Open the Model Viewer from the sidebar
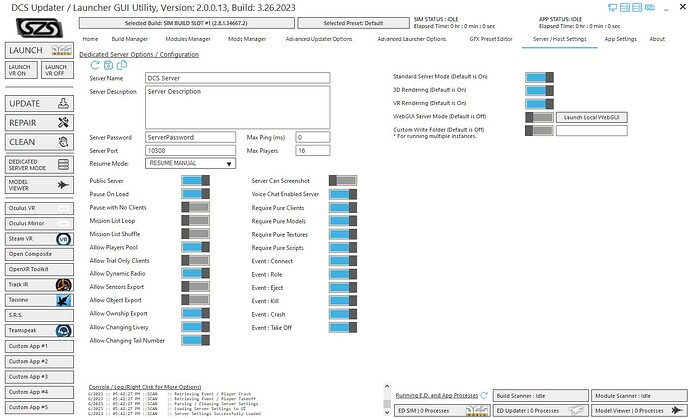This screenshot has width=690, height=418. click(x=39, y=185)
